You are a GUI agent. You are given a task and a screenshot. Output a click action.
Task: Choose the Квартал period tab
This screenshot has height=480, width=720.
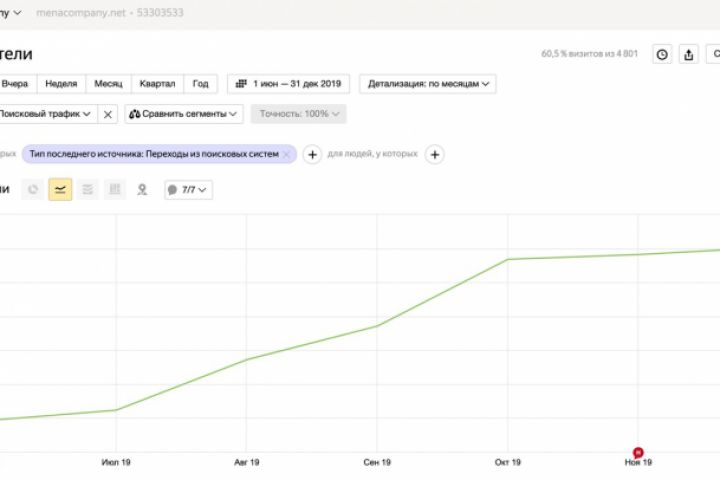click(x=158, y=84)
